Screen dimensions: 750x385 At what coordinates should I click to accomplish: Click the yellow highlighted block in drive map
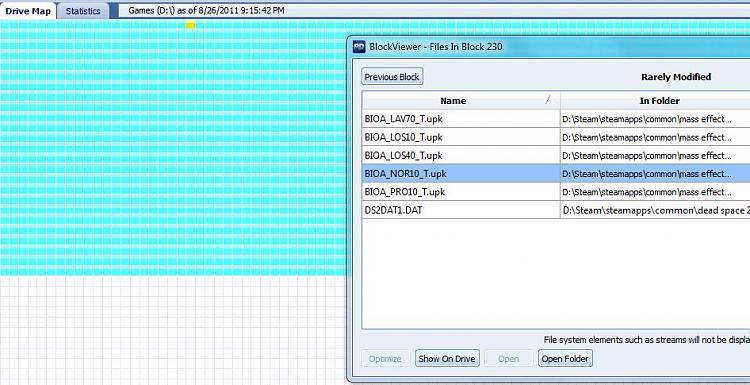[190, 25]
